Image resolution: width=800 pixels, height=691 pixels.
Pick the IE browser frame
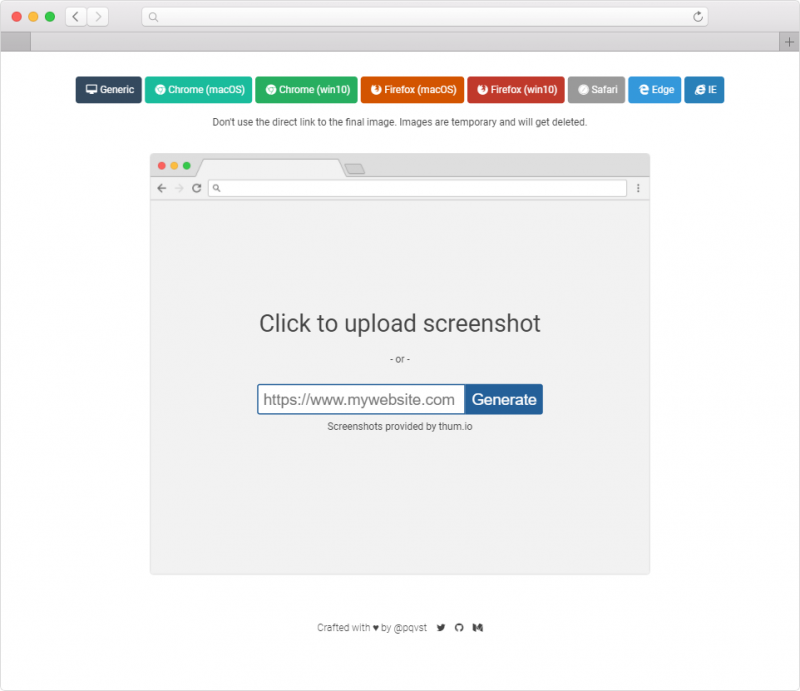pyautogui.click(x=704, y=90)
